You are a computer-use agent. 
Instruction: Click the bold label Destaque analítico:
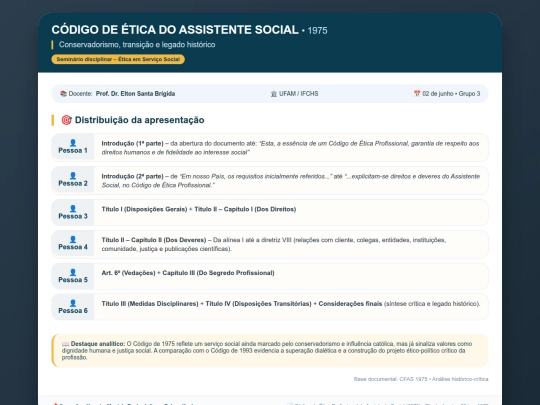[98, 344]
